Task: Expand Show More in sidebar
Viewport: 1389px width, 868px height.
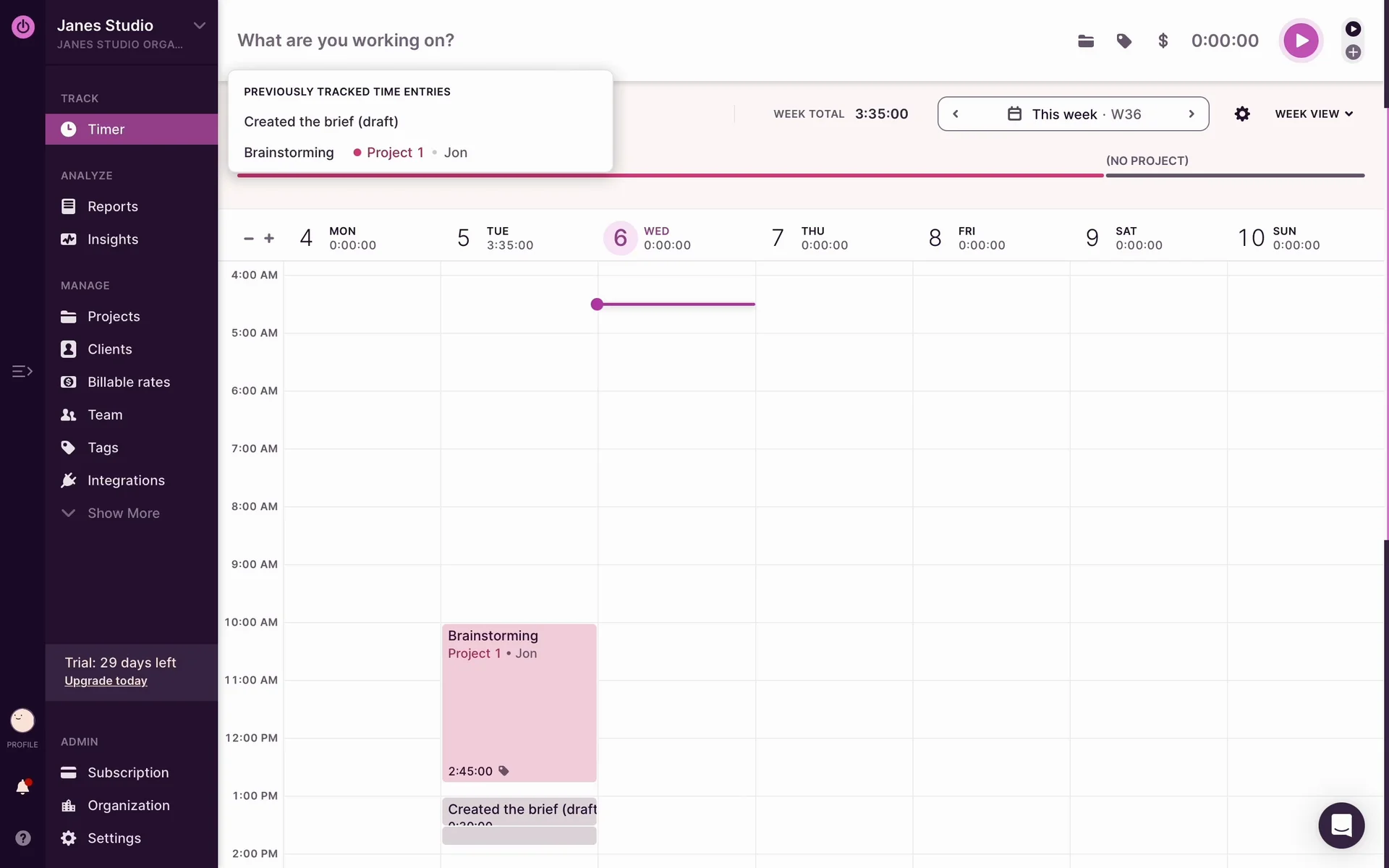Action: (x=123, y=513)
